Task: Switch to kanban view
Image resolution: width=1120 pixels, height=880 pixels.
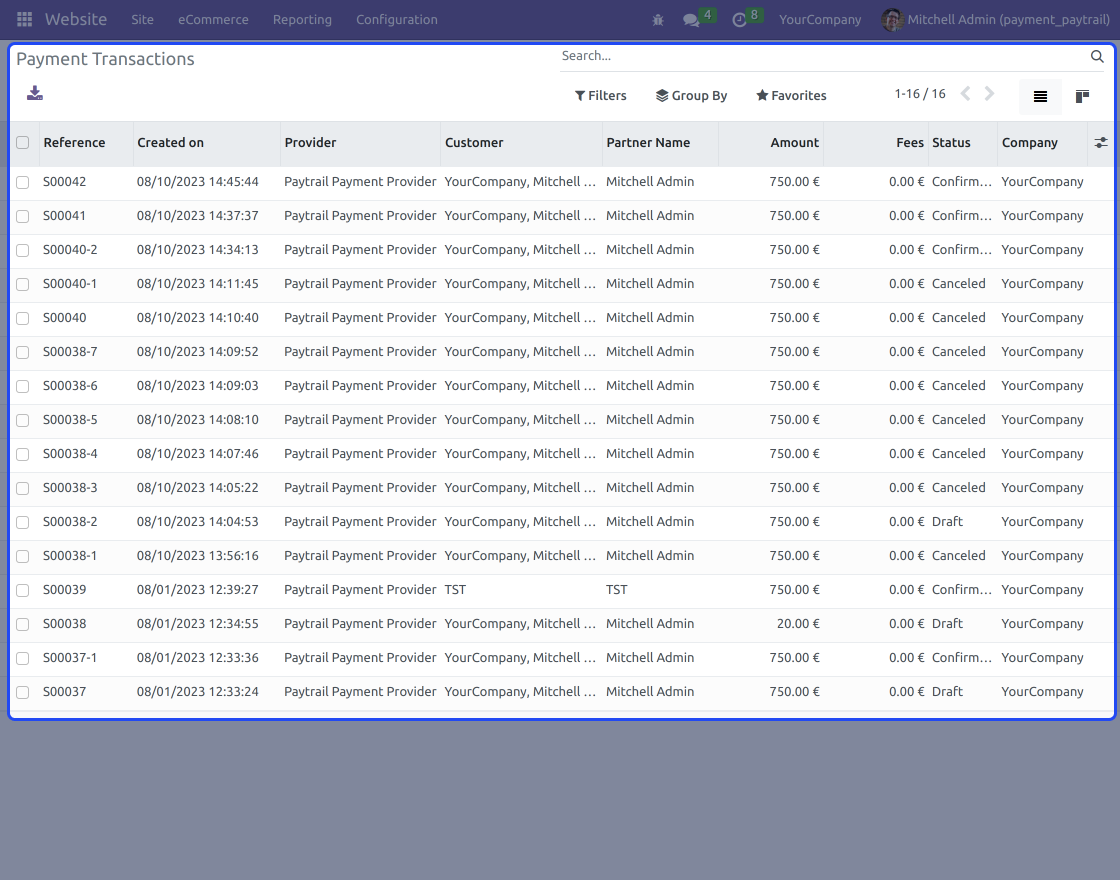Action: pos(1082,96)
